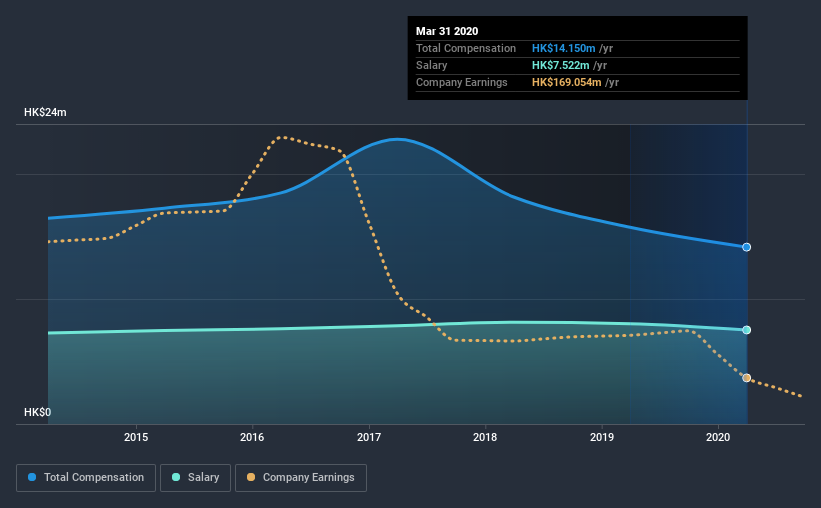This screenshot has height=508, width=821.
Task: Click the 2017 x-axis label
Action: point(369,437)
